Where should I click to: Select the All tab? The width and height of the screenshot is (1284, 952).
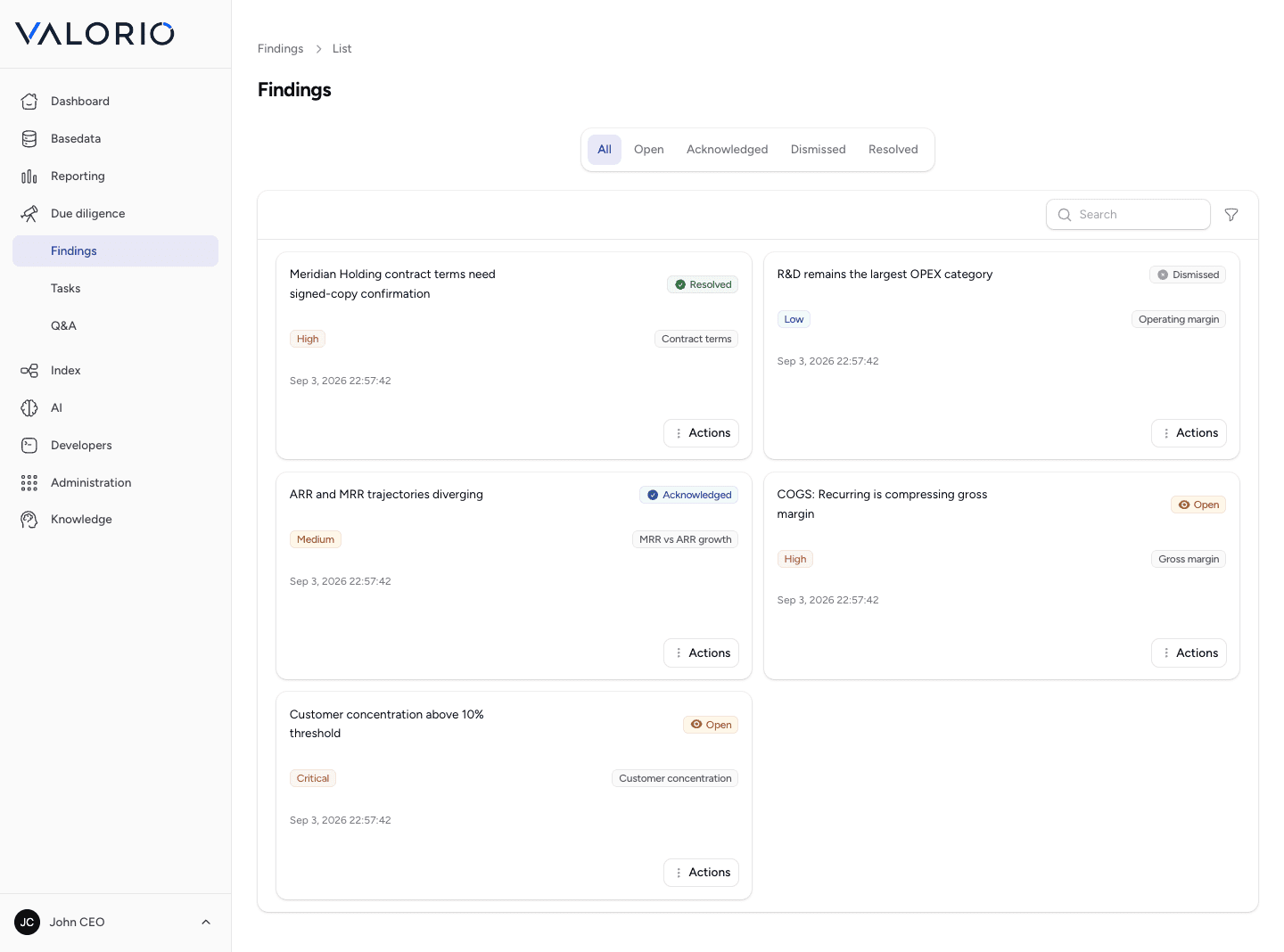pyautogui.click(x=605, y=150)
